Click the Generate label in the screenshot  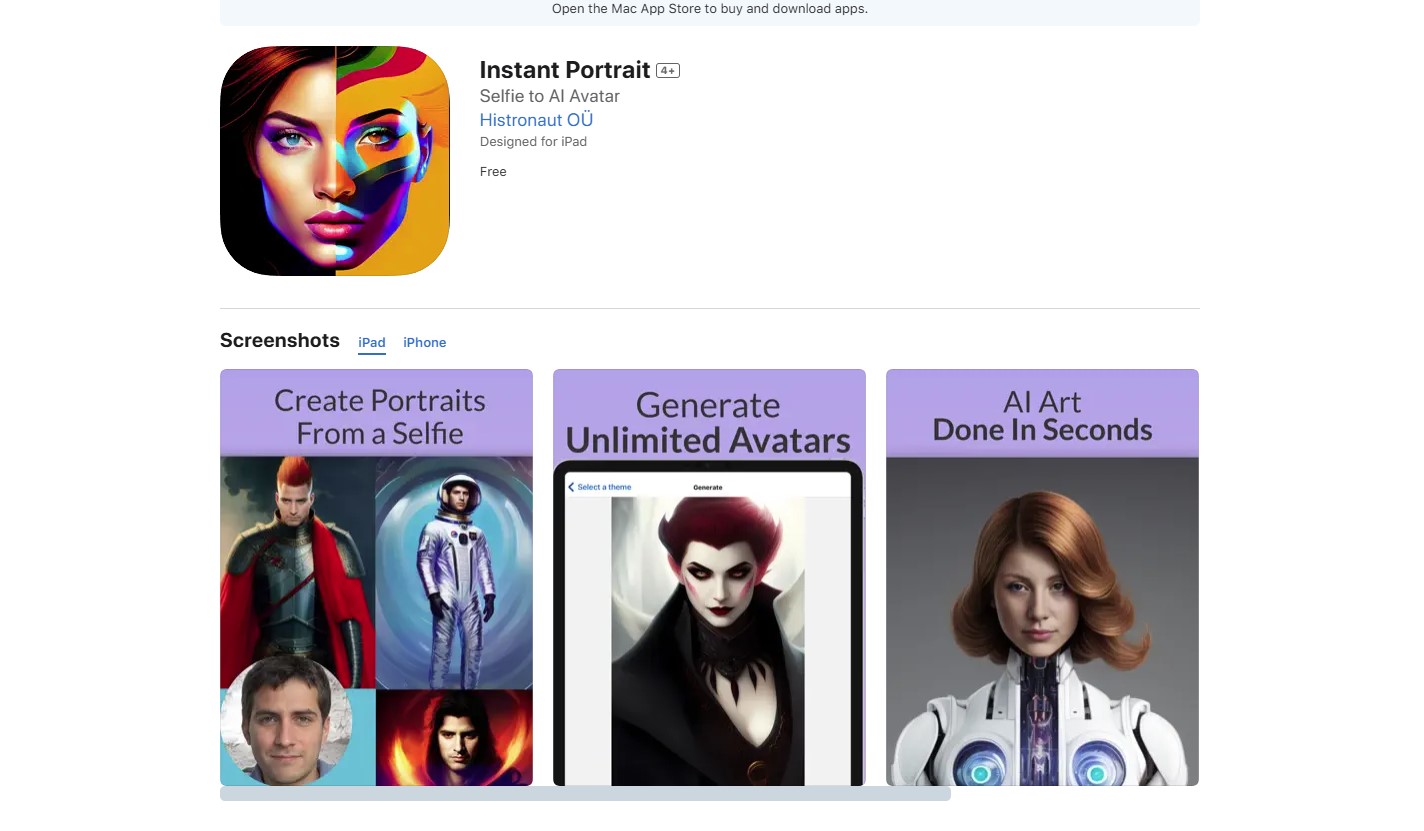point(707,487)
